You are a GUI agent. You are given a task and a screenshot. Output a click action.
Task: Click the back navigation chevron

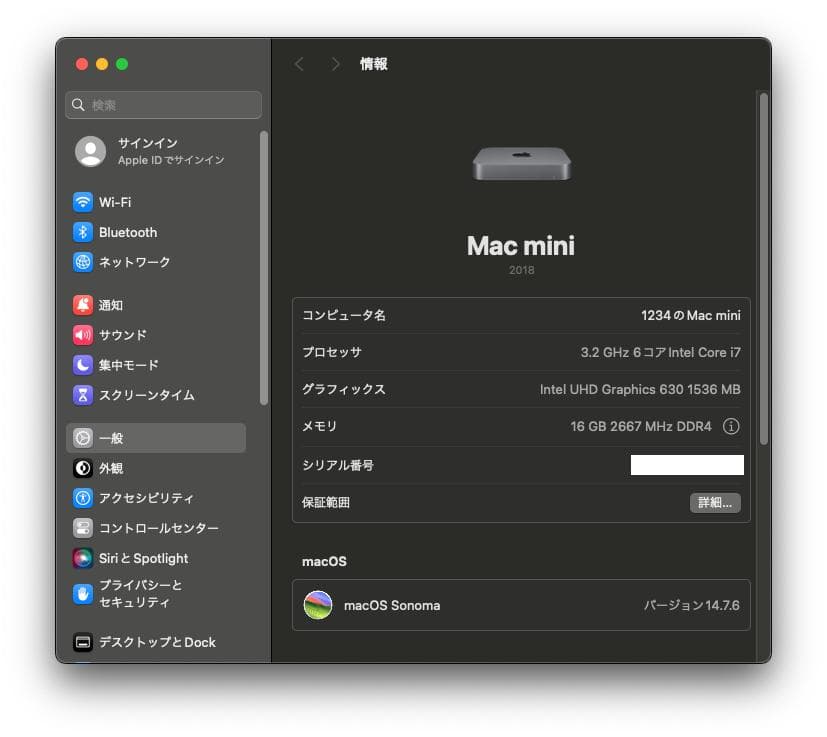300,63
